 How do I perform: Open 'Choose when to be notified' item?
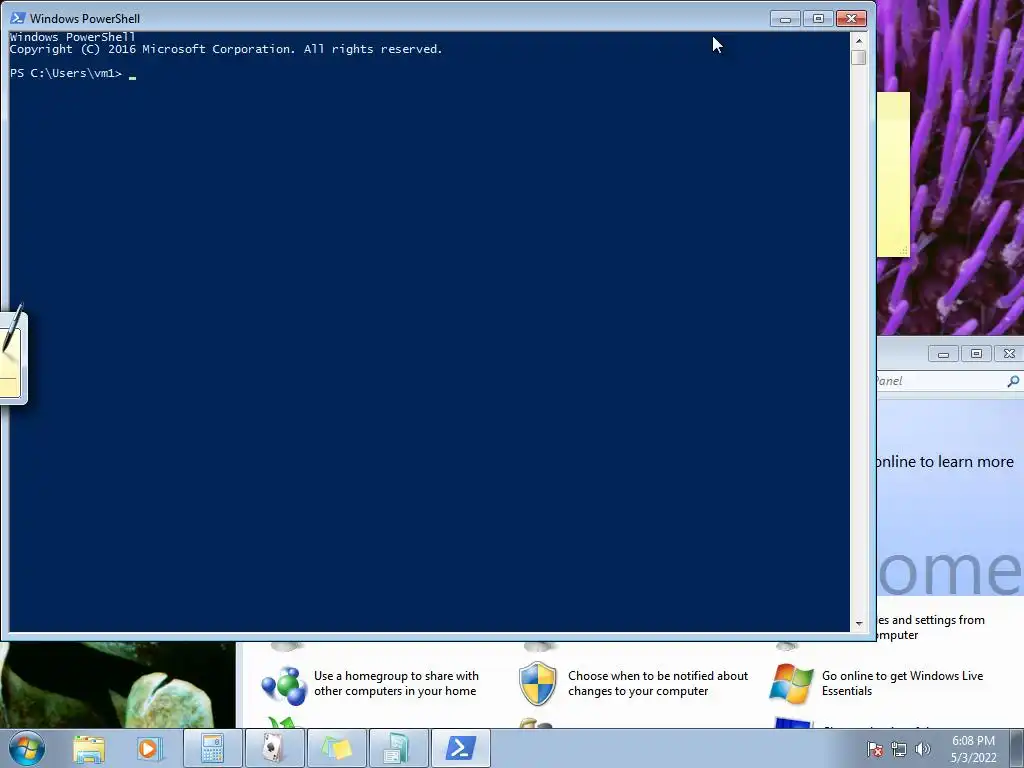658,683
